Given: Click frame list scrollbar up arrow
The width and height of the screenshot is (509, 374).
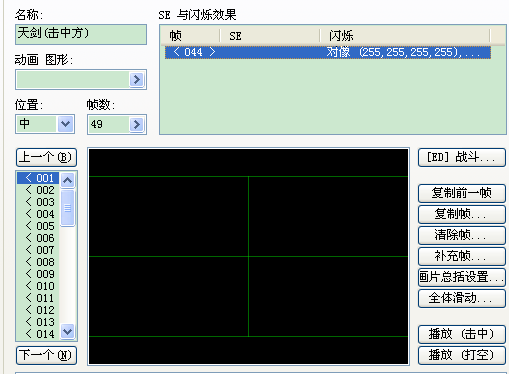Looking at the screenshot, I should click(x=68, y=180).
